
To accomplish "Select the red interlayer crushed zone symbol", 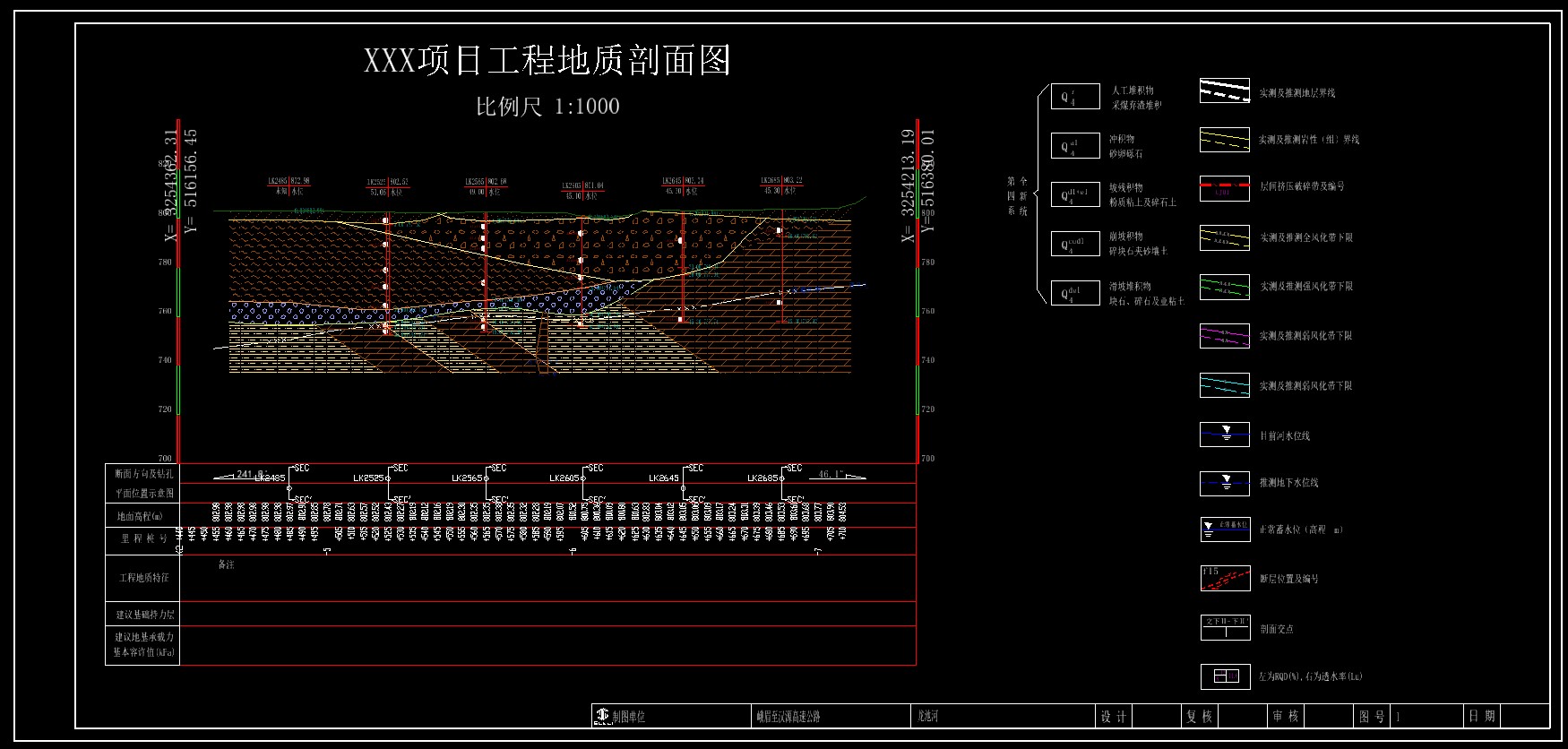I will click(1225, 188).
